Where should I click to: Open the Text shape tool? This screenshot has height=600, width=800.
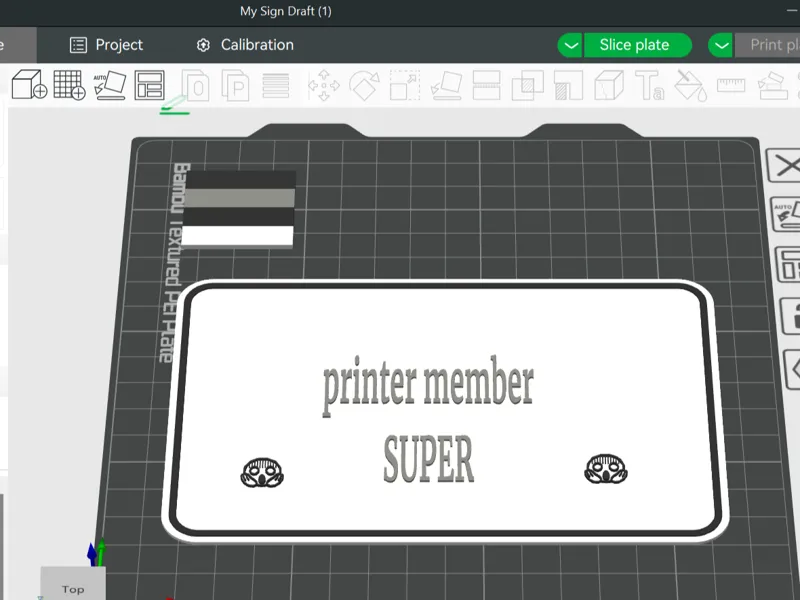click(x=649, y=85)
